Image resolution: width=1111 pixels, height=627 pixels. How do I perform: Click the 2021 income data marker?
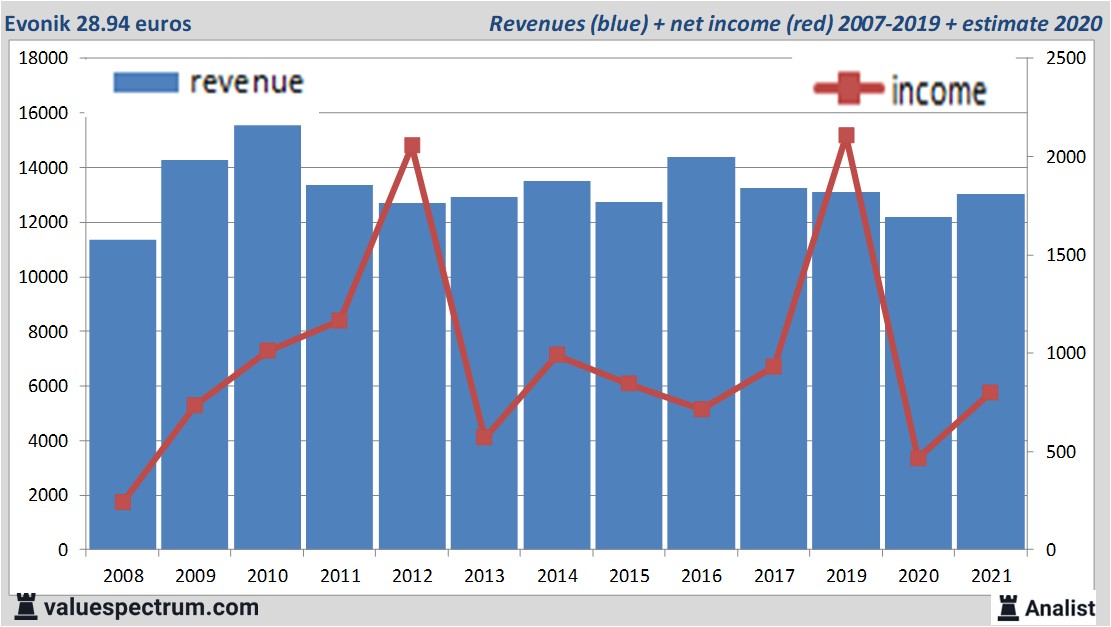point(990,393)
